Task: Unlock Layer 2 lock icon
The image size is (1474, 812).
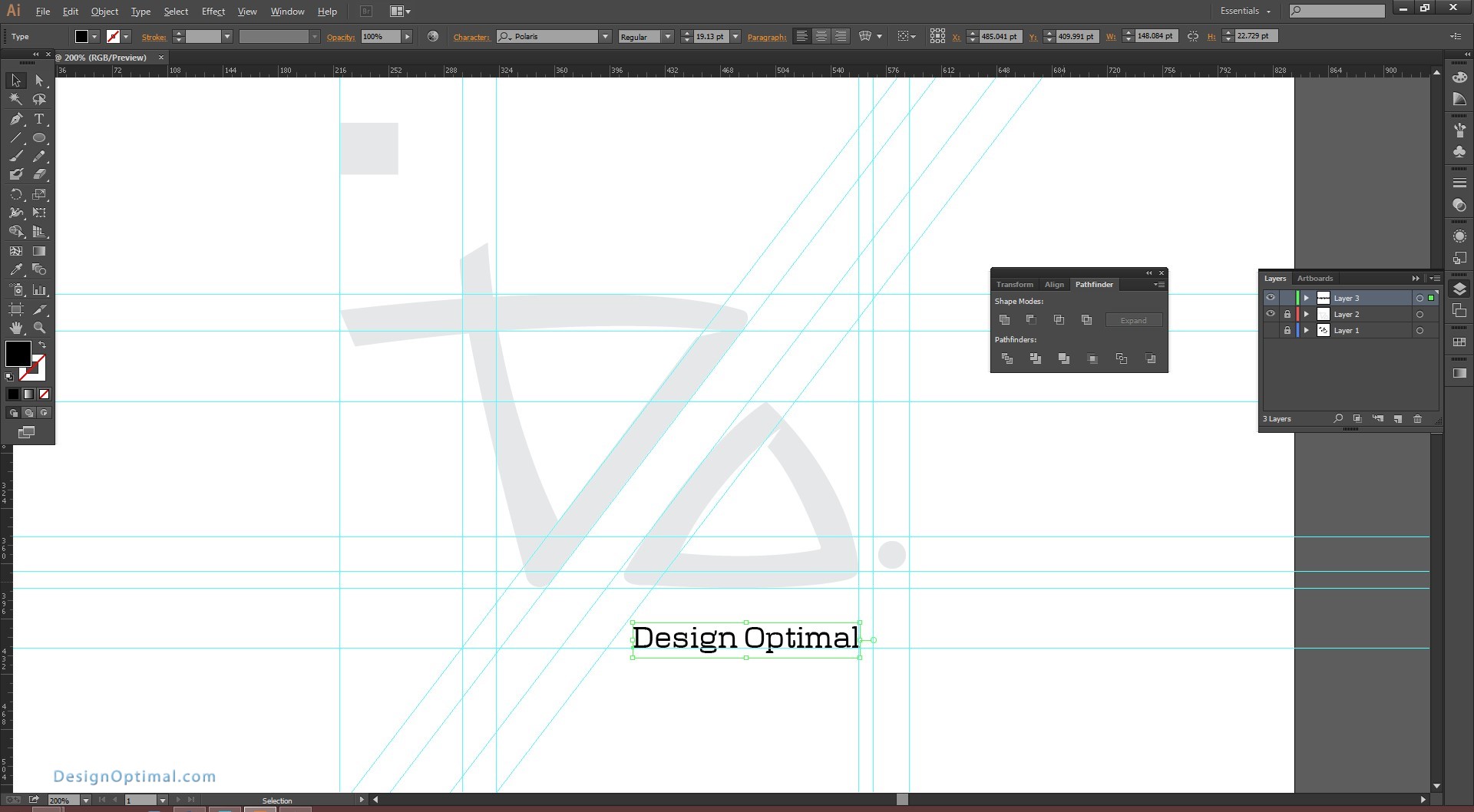Action: 1287,314
